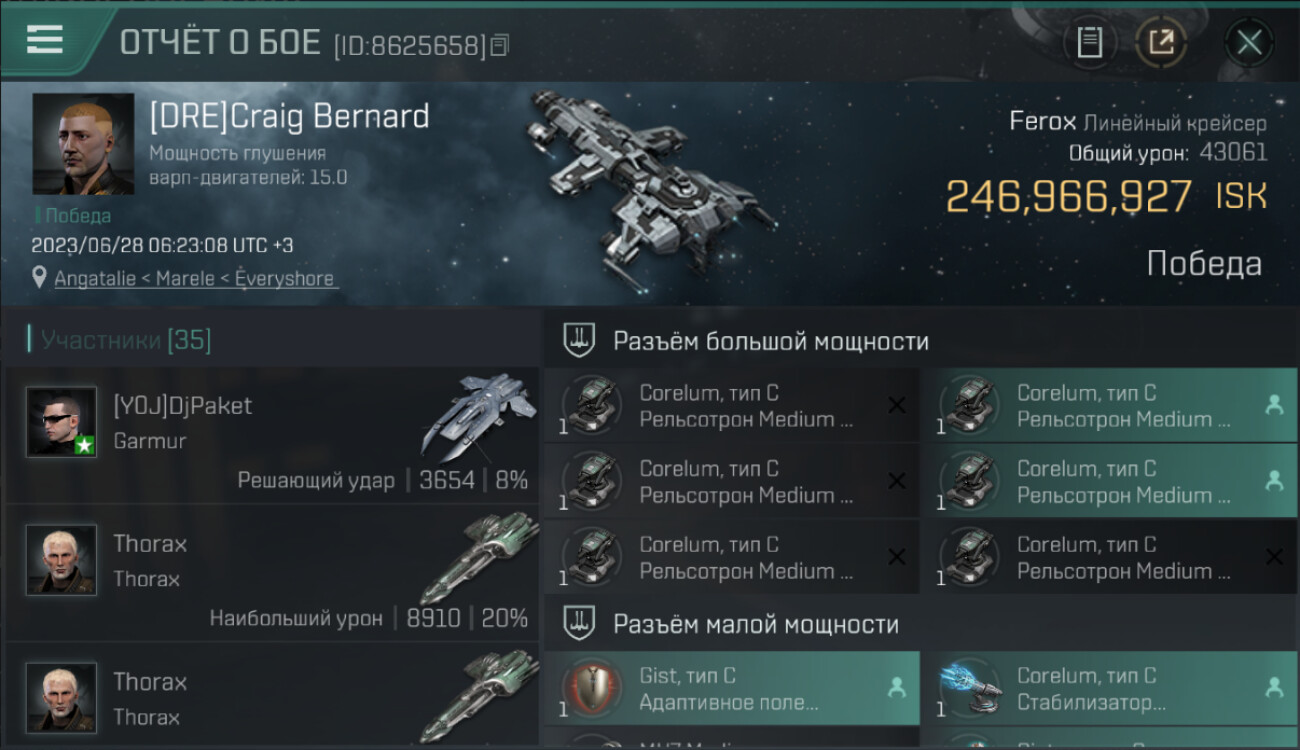Share the battle report externally
This screenshot has height=750, width=1300.
[x=1161, y=42]
